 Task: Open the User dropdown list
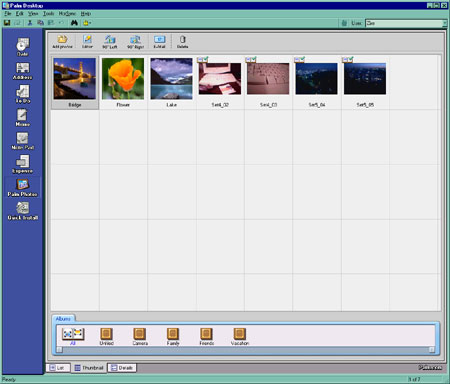tap(444, 23)
